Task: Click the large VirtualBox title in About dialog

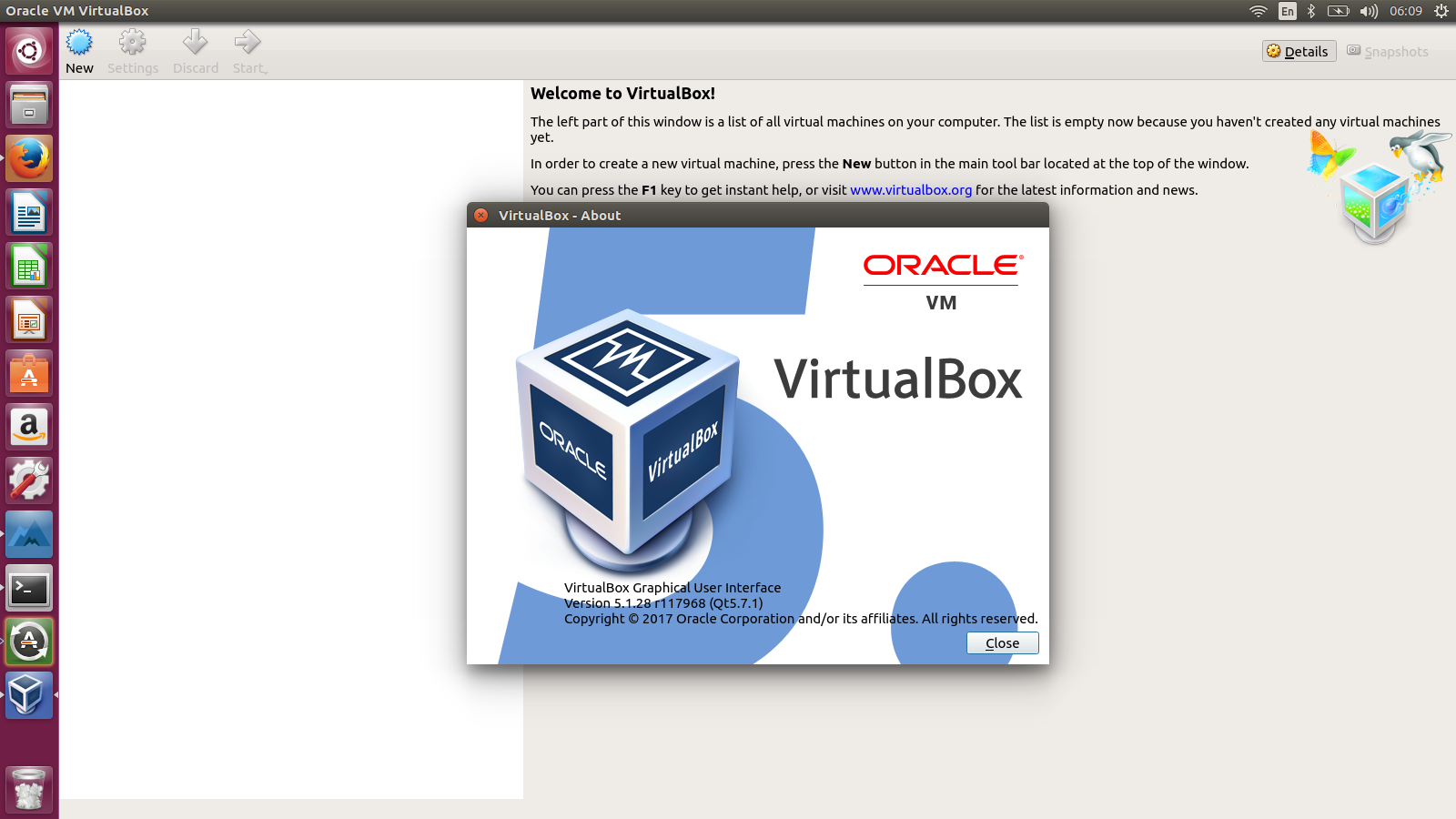Action: tap(898, 379)
